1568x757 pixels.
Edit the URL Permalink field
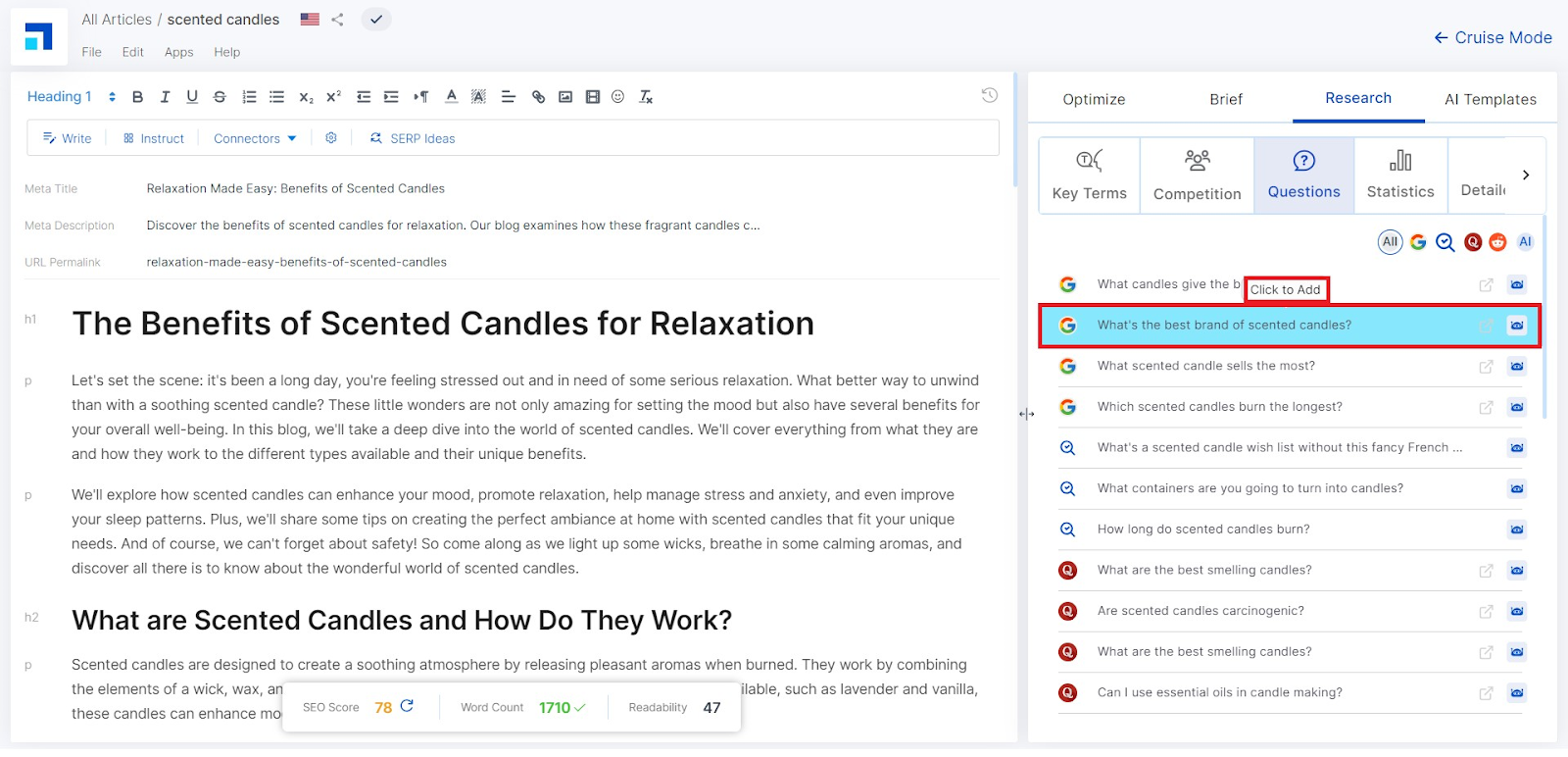coord(296,263)
